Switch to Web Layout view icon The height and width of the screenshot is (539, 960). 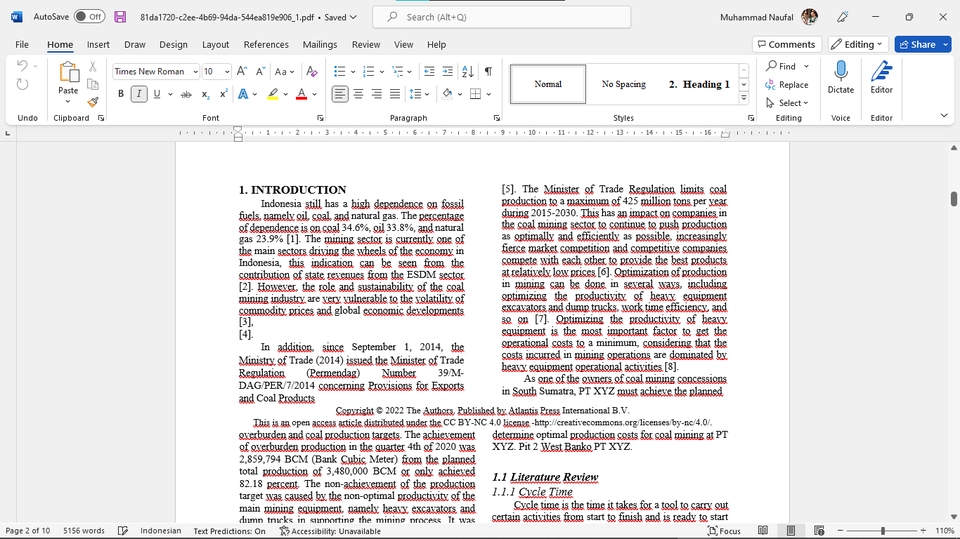819,530
